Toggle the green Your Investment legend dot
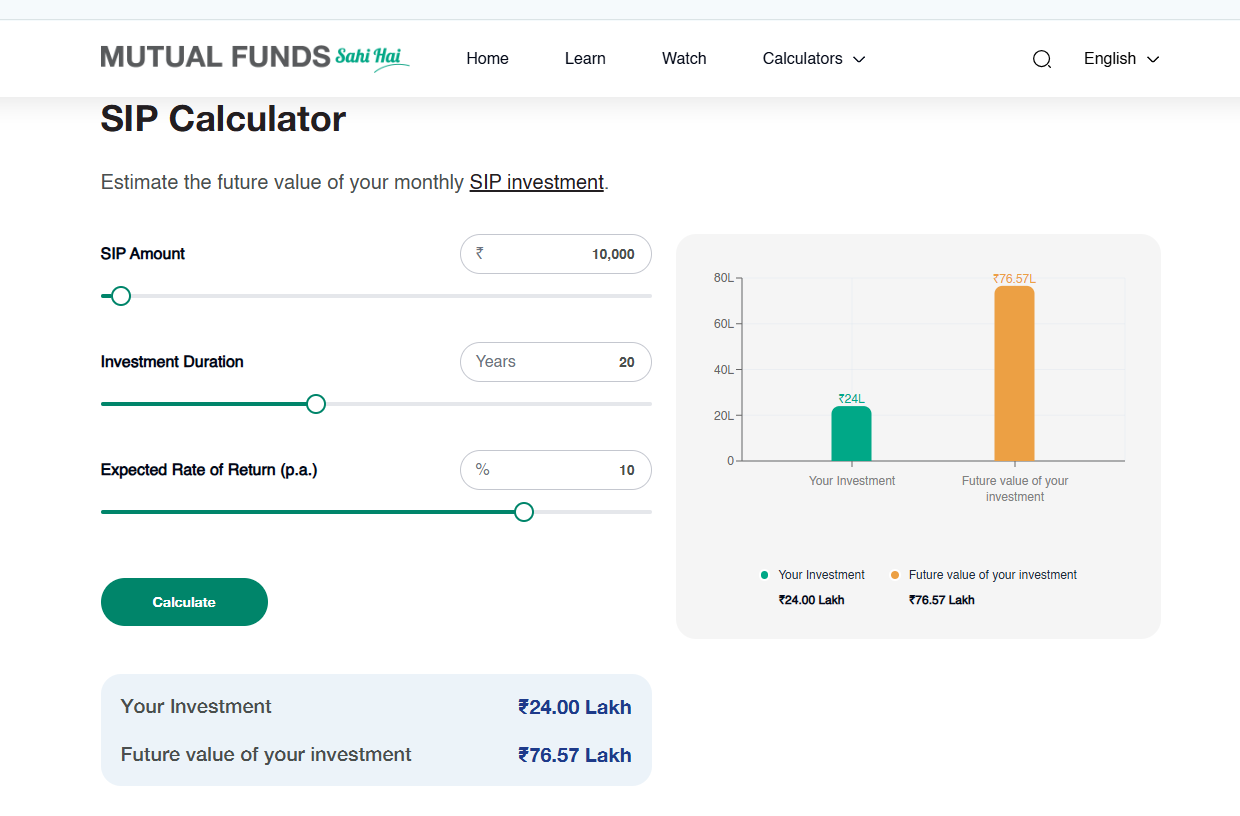 pyautogui.click(x=765, y=575)
